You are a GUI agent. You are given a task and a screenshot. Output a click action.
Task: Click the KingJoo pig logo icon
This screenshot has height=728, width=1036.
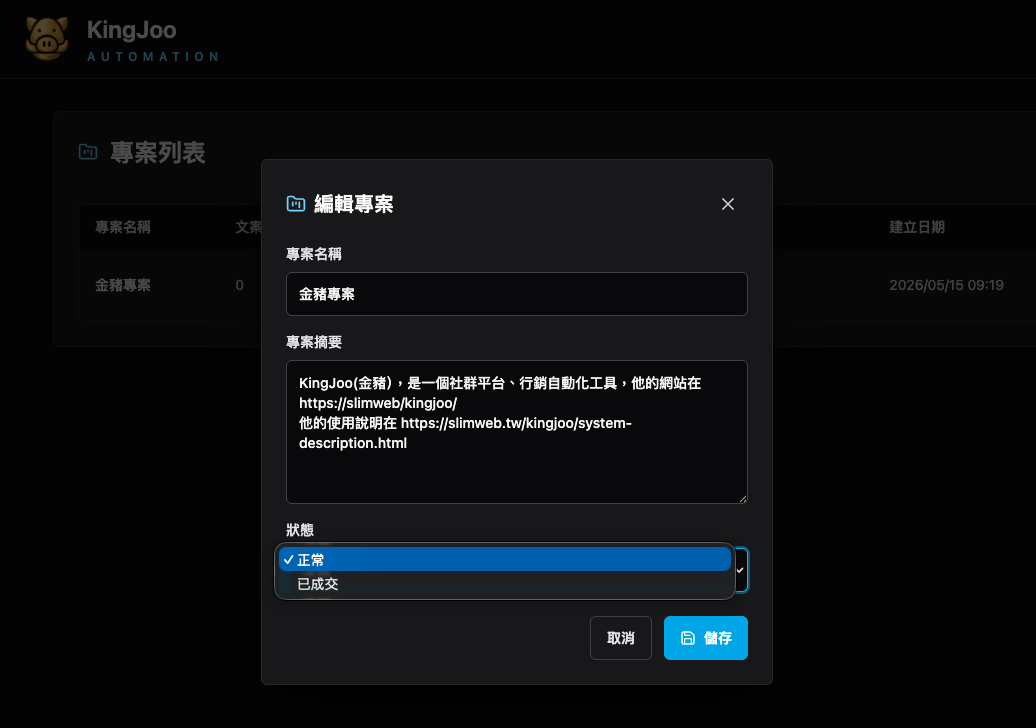click(x=47, y=38)
